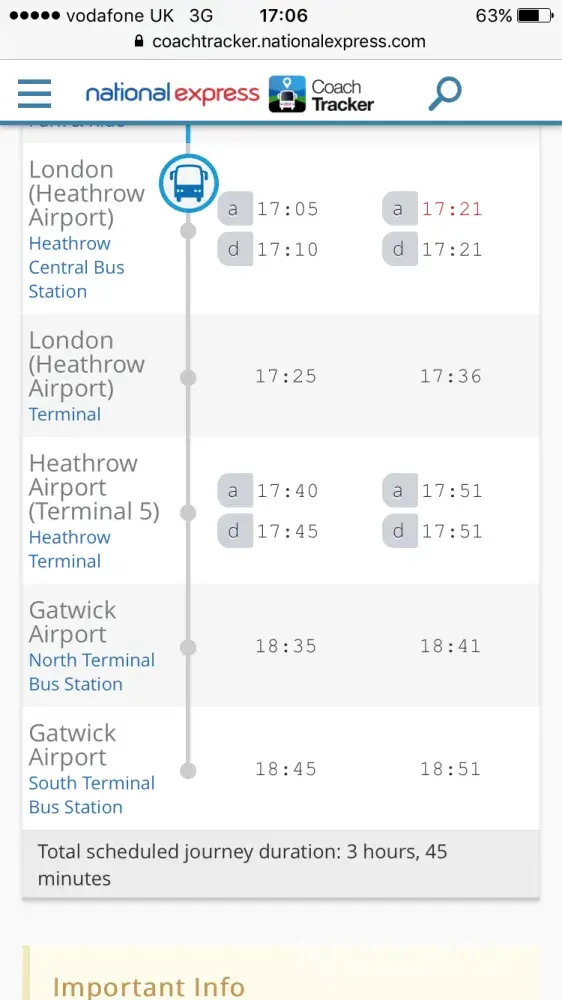
Task: Click the National Express logo
Action: tap(172, 94)
